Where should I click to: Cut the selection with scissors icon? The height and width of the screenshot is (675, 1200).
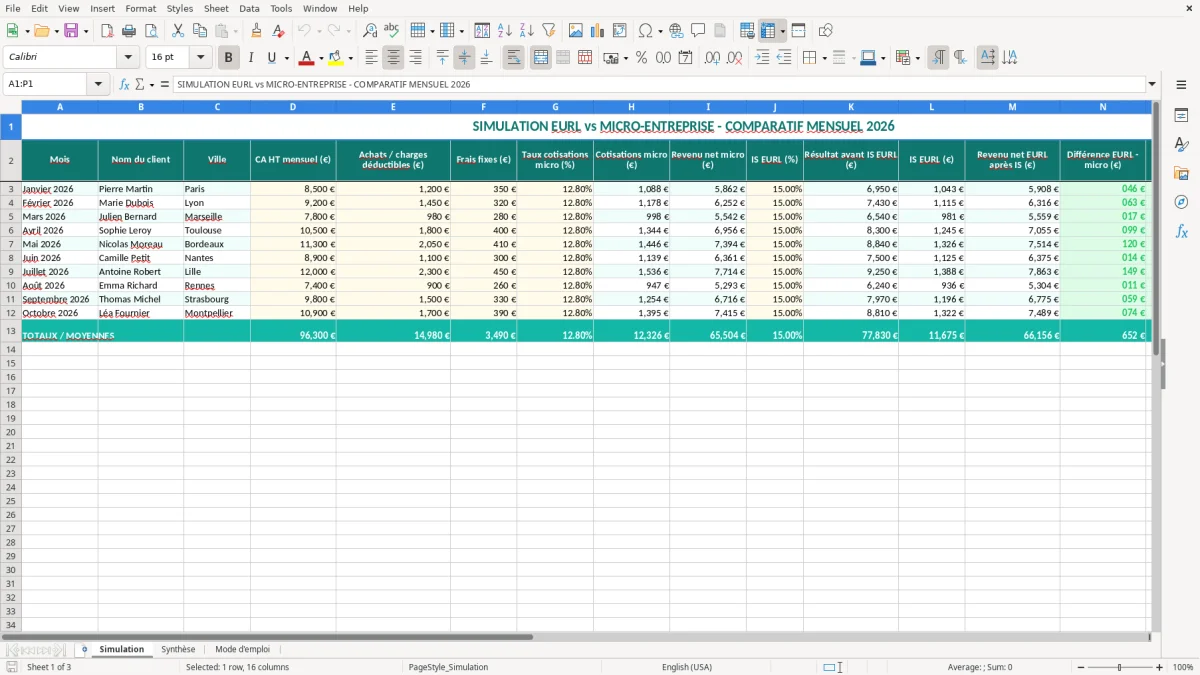point(178,31)
